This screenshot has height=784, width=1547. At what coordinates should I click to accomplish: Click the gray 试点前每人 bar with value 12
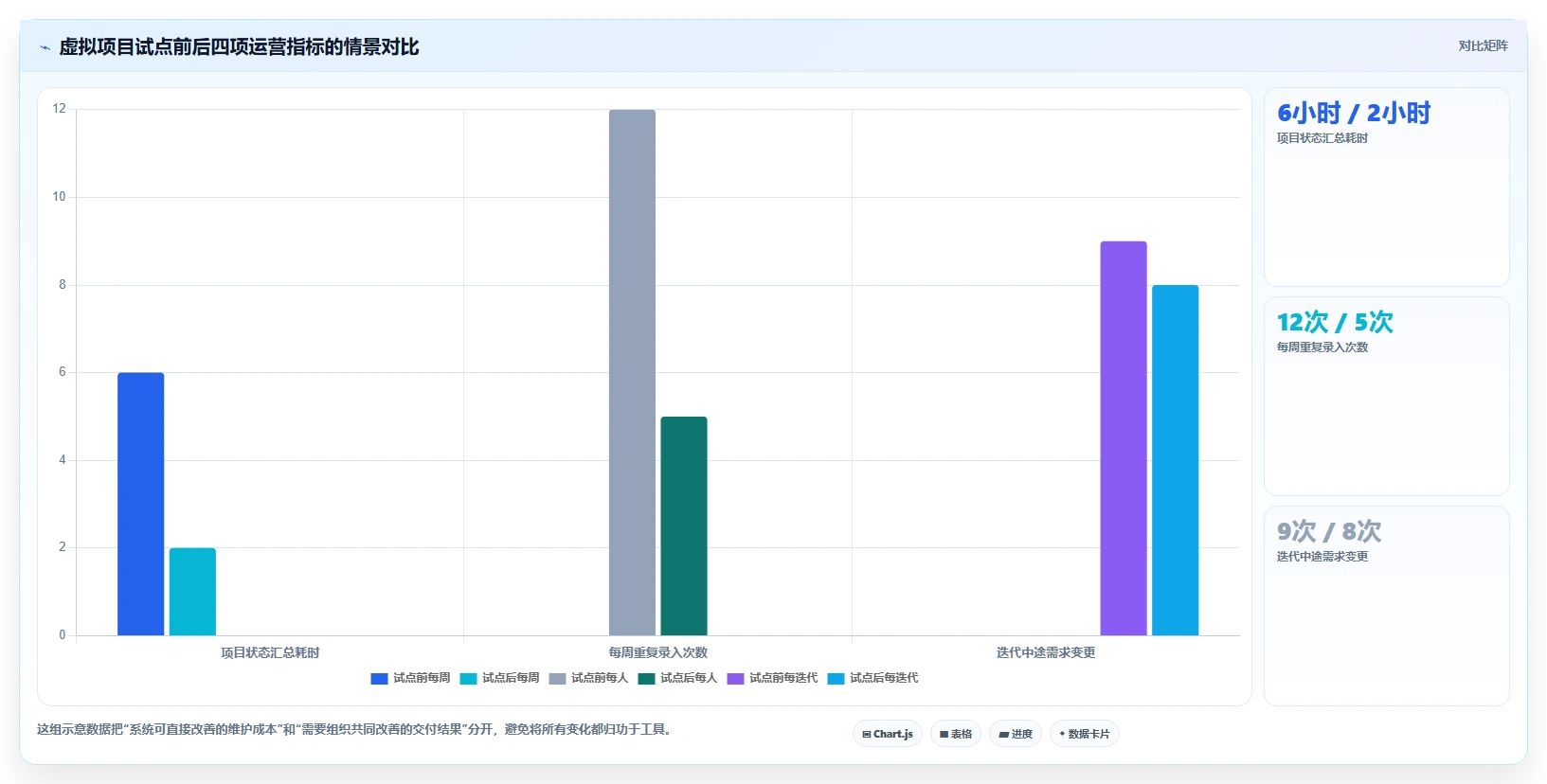tap(632, 372)
